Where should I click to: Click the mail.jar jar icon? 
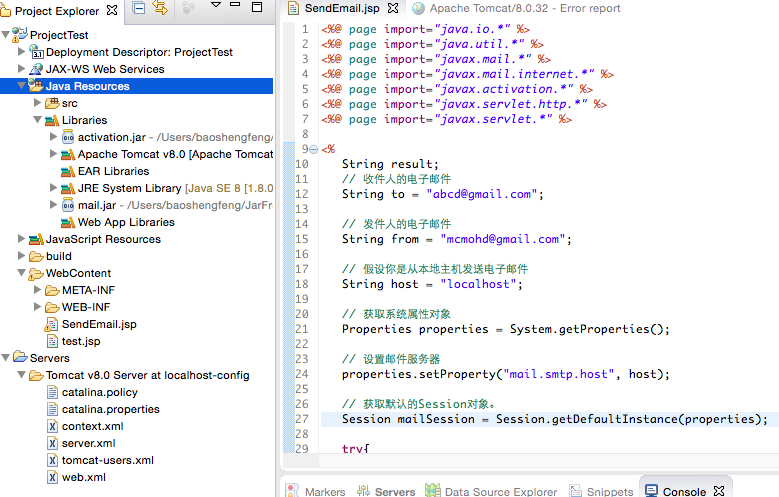(x=68, y=205)
